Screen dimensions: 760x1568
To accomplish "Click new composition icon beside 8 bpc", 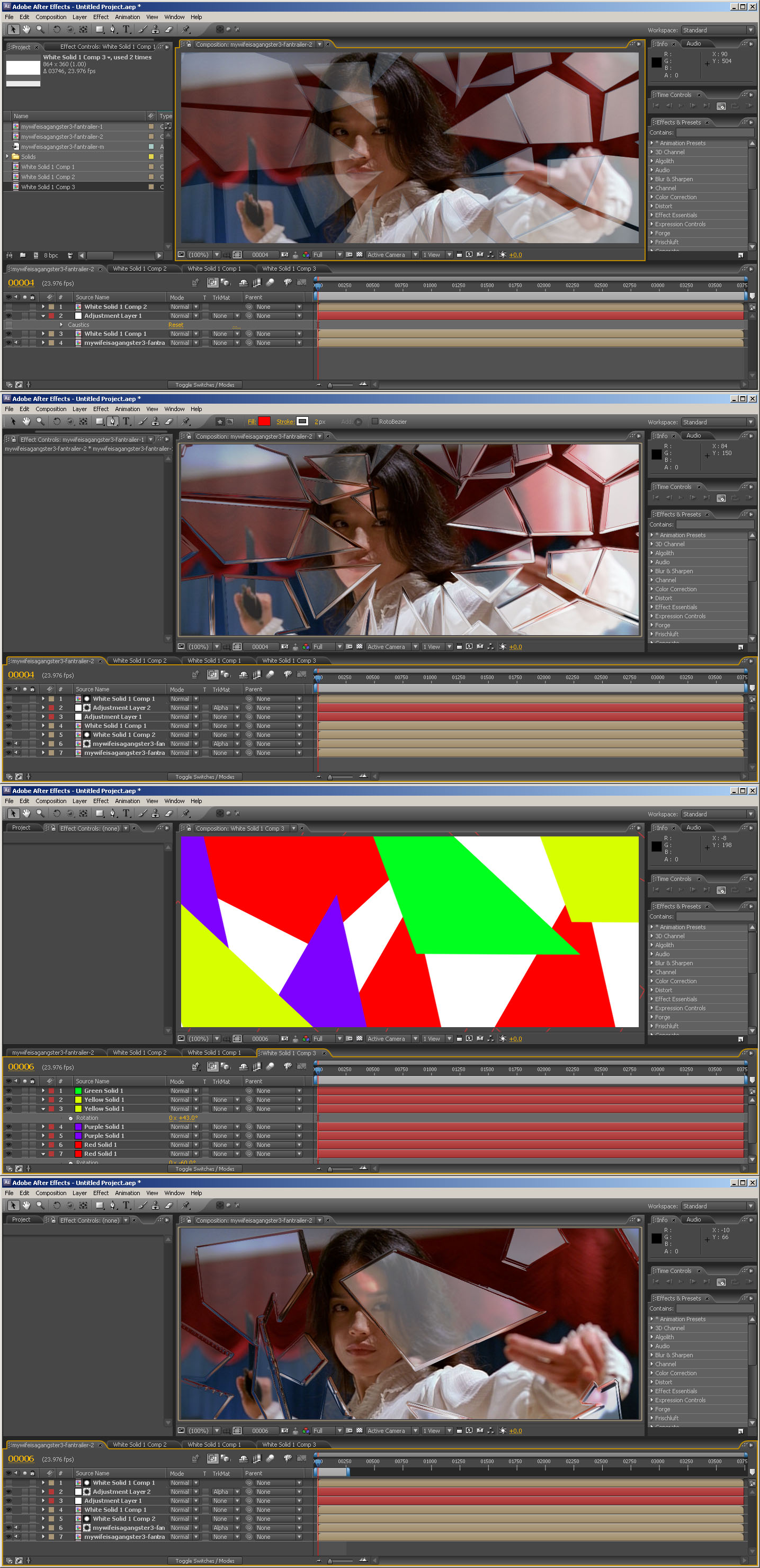I will [x=36, y=255].
